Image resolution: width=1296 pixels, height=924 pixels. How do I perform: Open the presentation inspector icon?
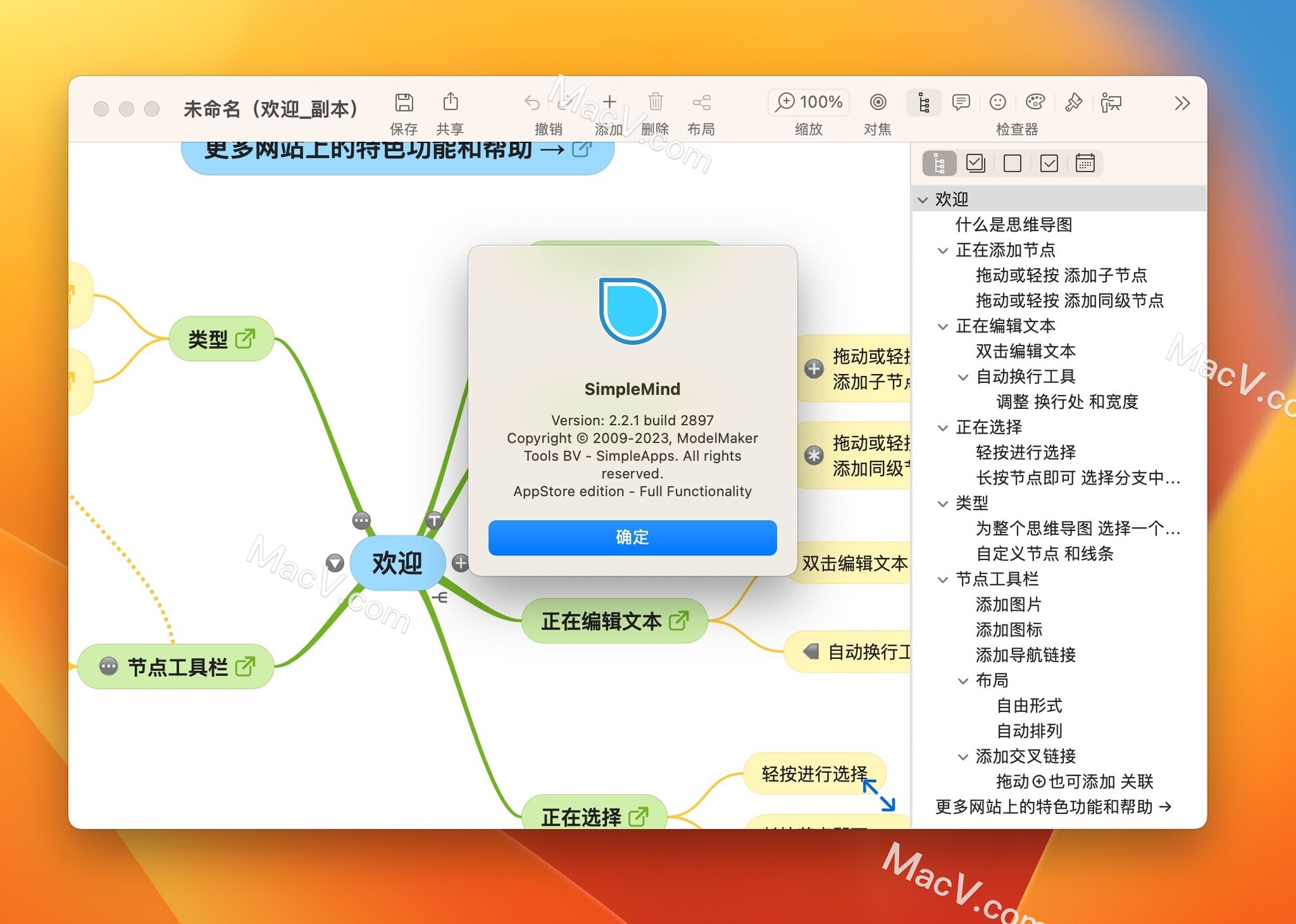1111,103
